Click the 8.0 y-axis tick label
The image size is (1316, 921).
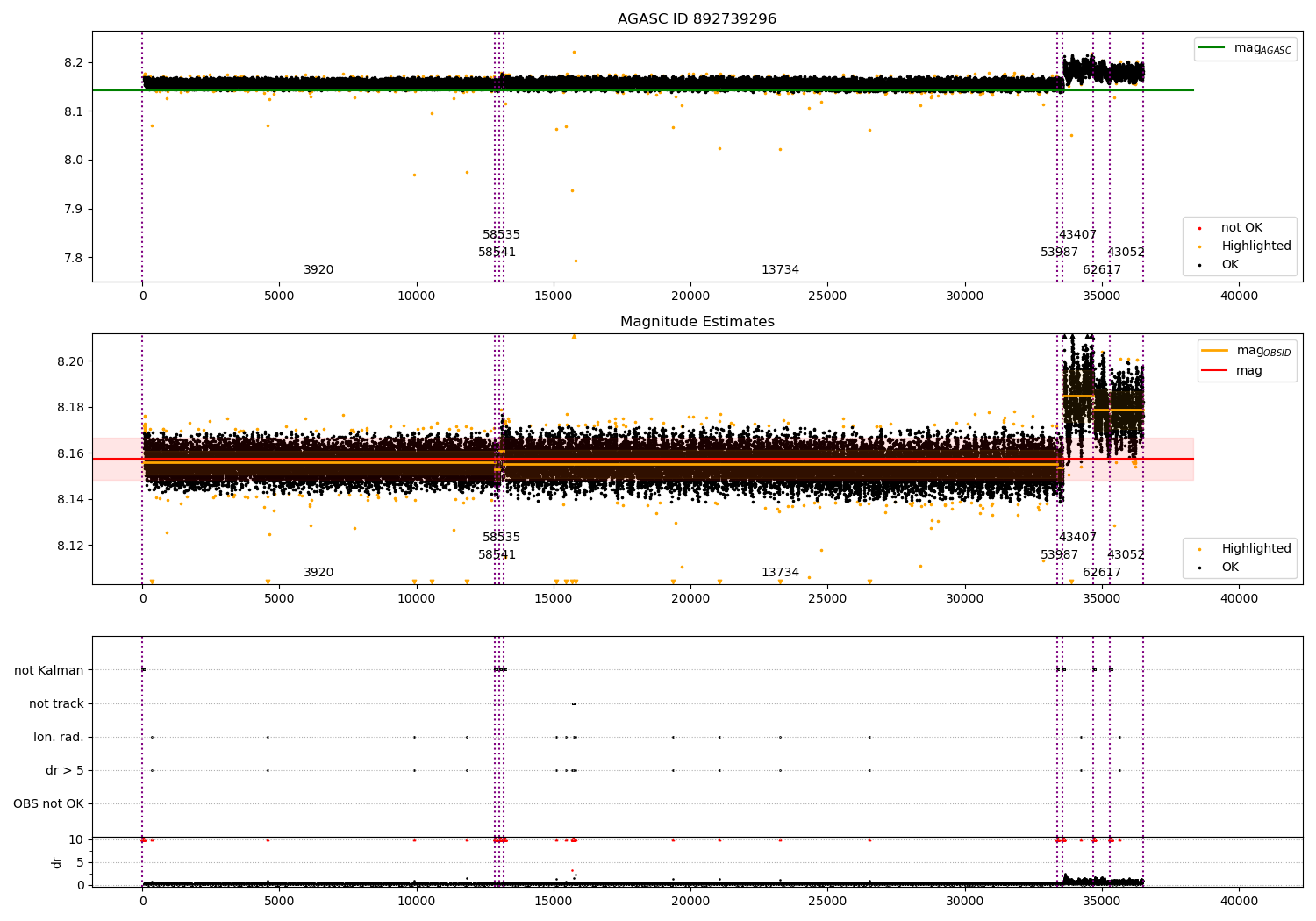point(74,161)
